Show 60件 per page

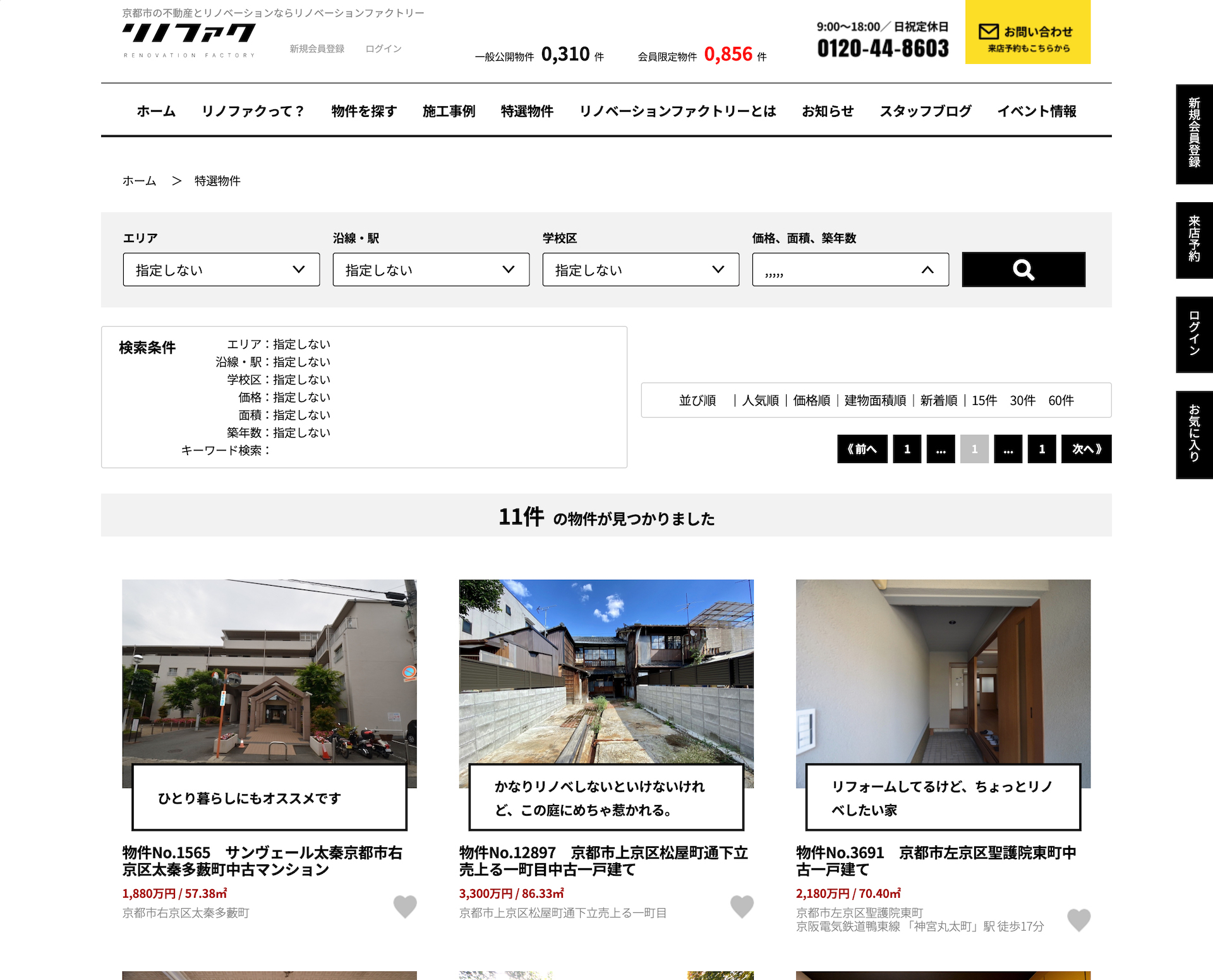[1061, 401]
